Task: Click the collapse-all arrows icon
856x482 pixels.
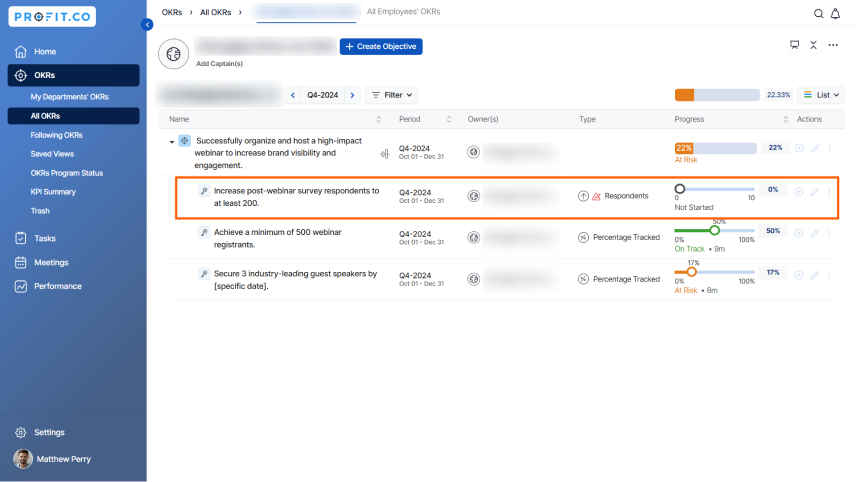Action: click(813, 45)
